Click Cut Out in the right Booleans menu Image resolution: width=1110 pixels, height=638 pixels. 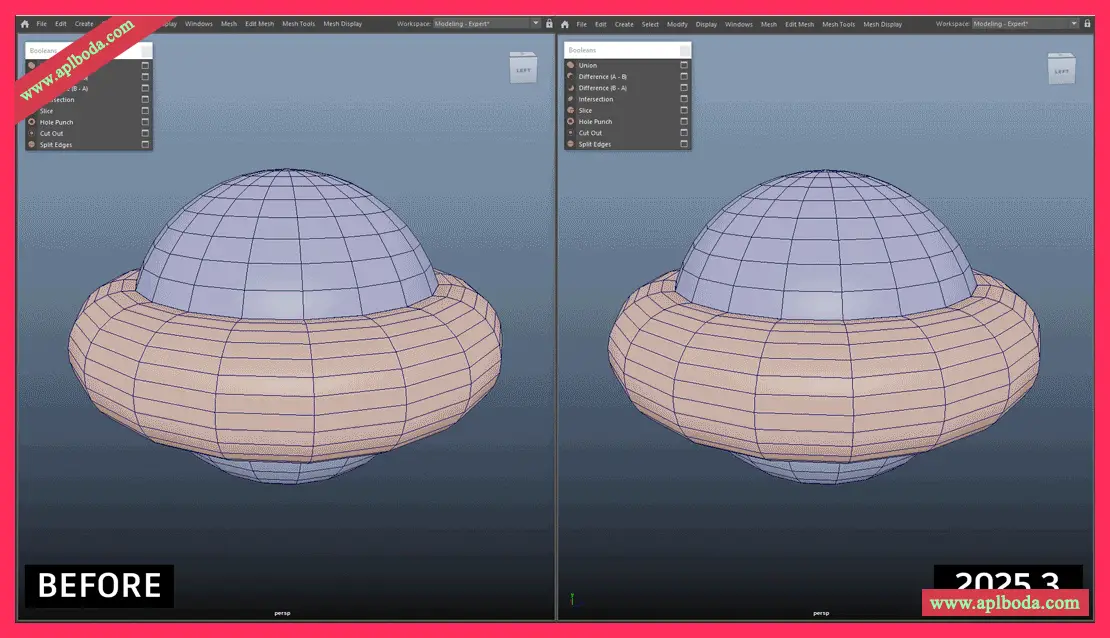(590, 133)
